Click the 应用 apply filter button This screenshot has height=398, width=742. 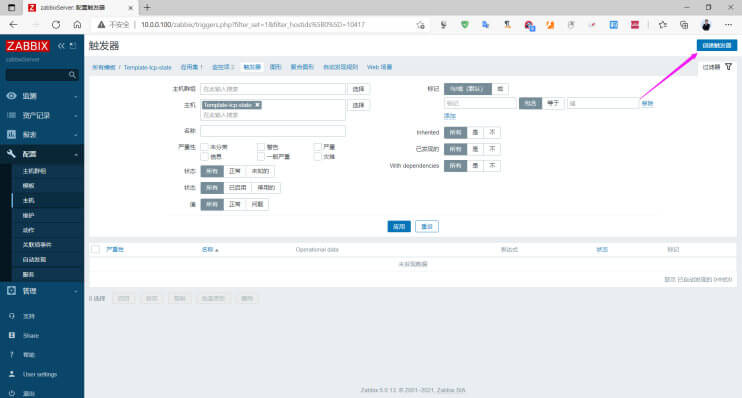coord(399,226)
